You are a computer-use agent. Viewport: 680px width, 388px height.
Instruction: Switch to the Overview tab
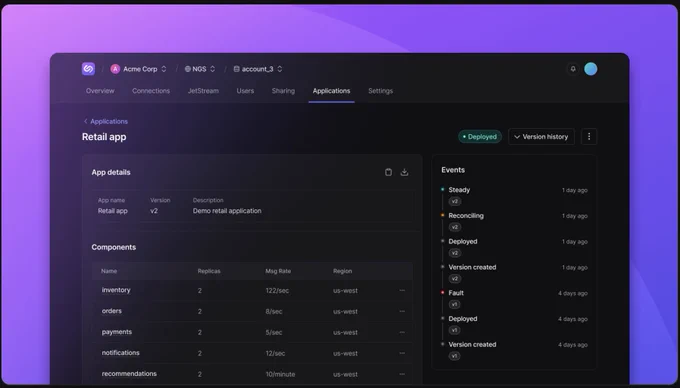pos(100,91)
